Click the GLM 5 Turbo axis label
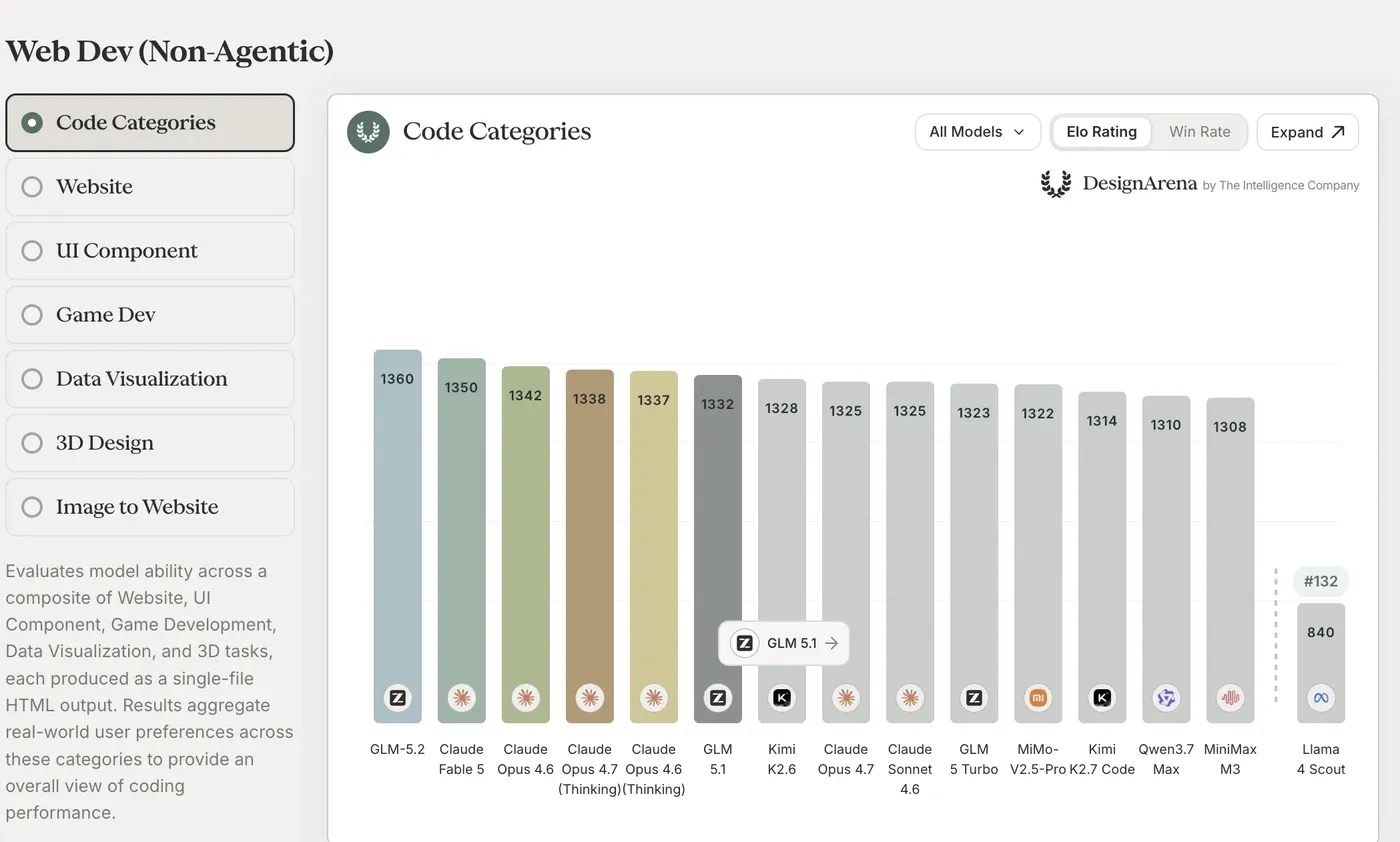The image size is (1400, 842). coord(973,759)
